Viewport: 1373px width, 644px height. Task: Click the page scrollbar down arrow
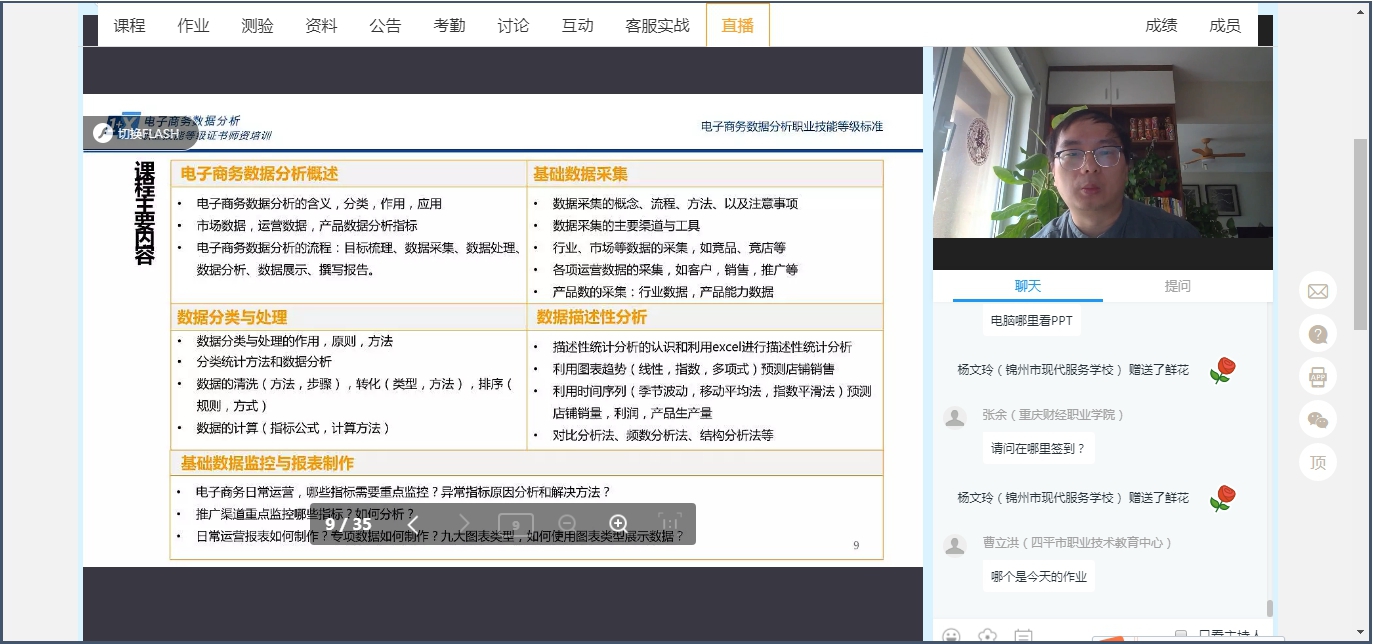click(x=1360, y=631)
